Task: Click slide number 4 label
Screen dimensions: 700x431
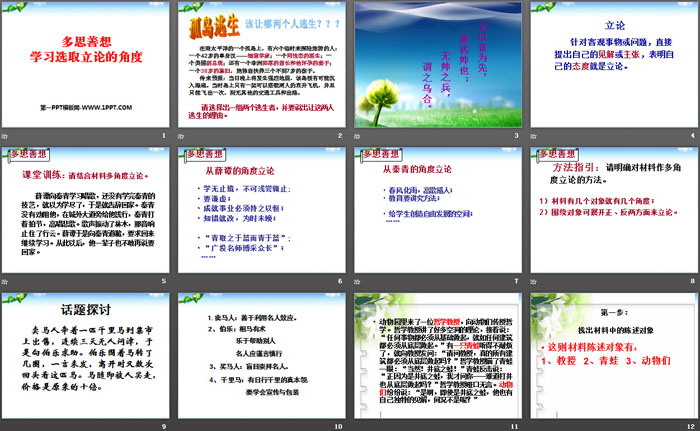Action: coord(693,135)
